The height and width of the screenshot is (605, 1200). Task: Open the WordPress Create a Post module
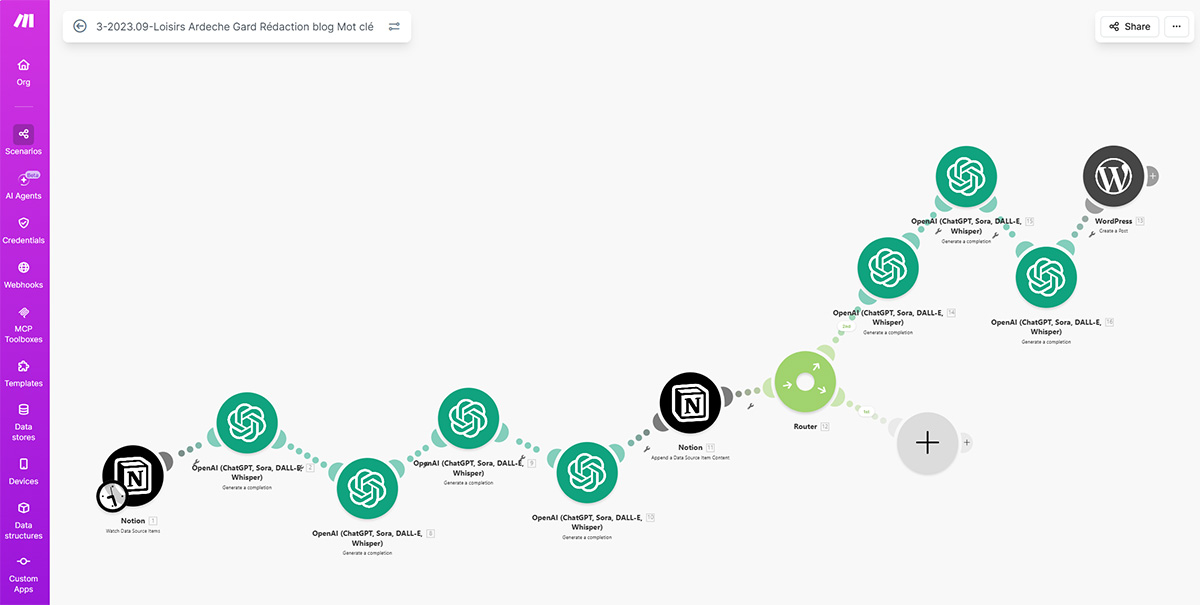[1113, 177]
